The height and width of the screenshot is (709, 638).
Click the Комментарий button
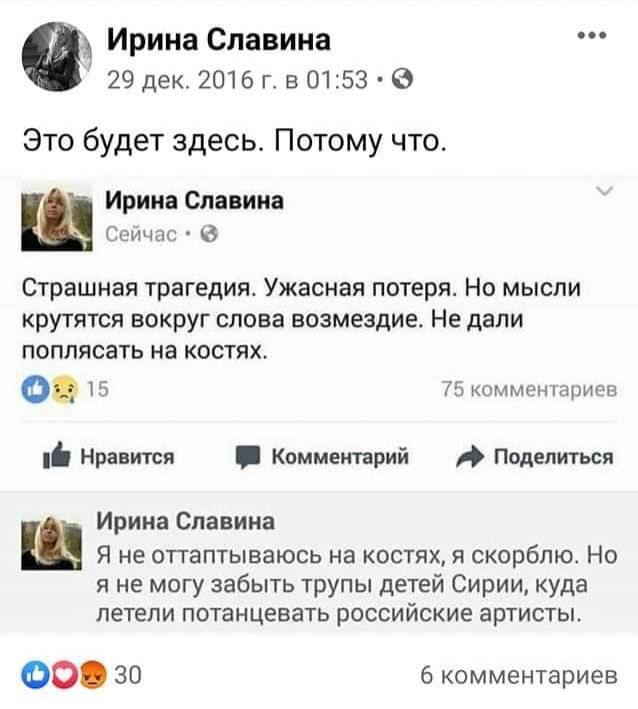[322, 457]
